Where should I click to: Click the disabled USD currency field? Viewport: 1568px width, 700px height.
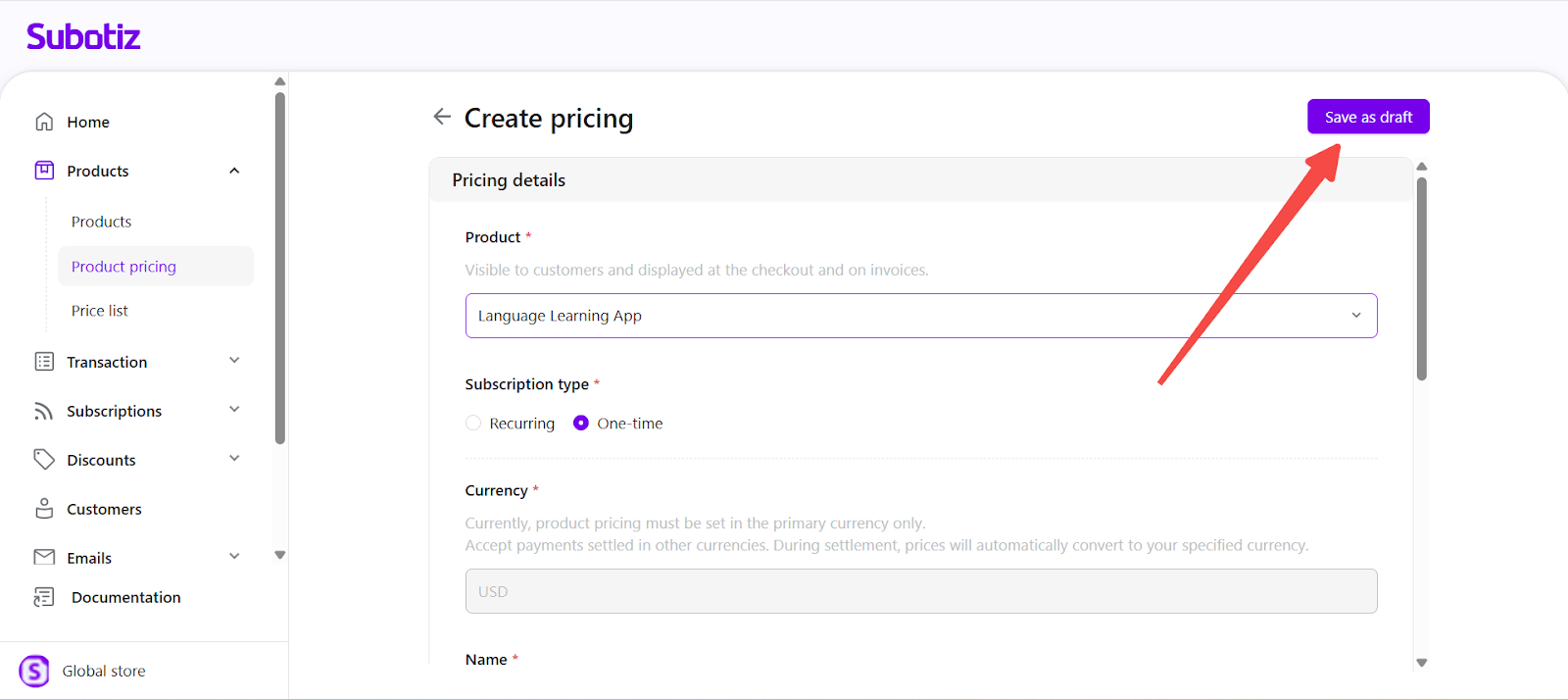(x=920, y=591)
